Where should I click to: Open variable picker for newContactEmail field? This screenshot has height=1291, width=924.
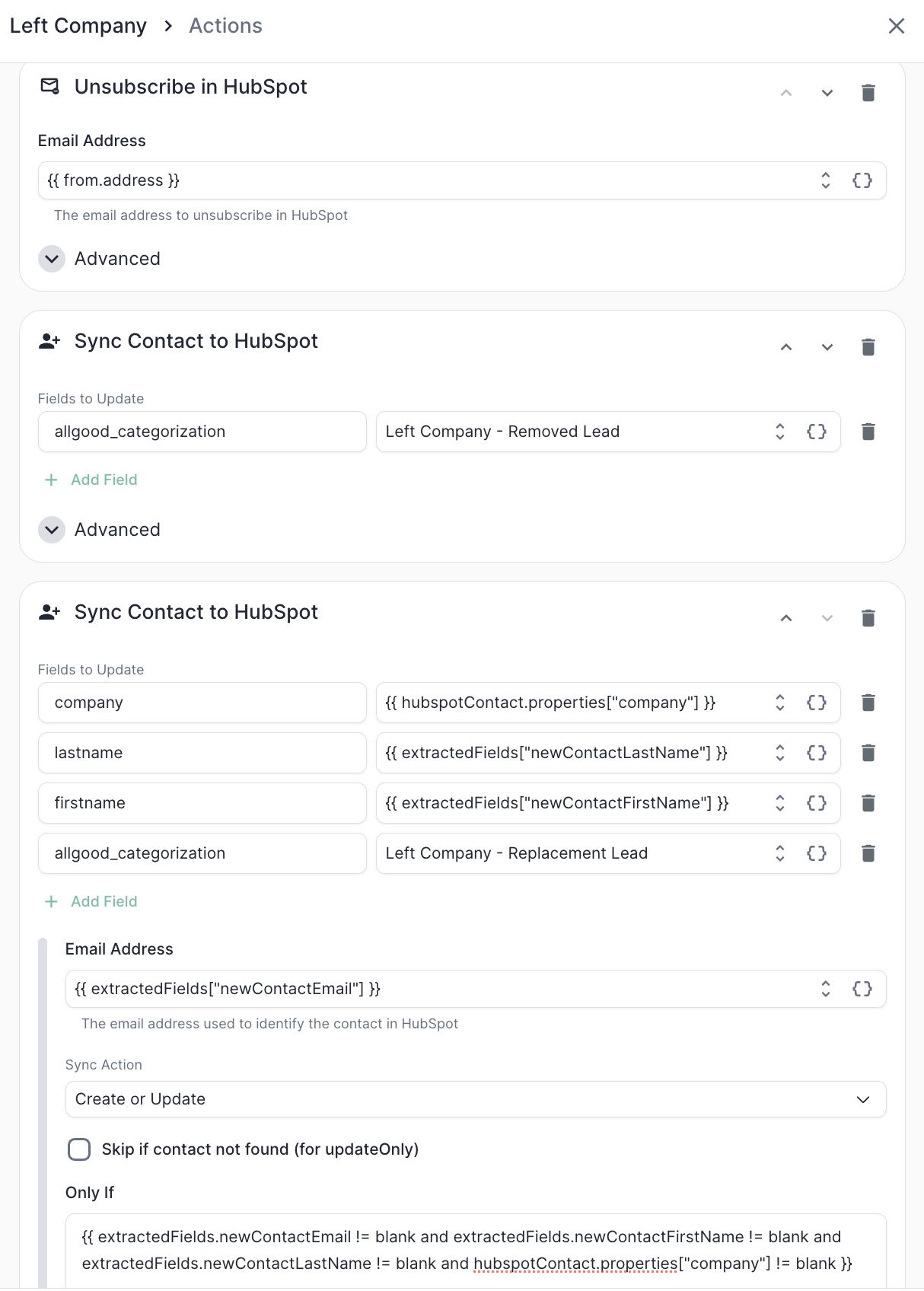(862, 989)
